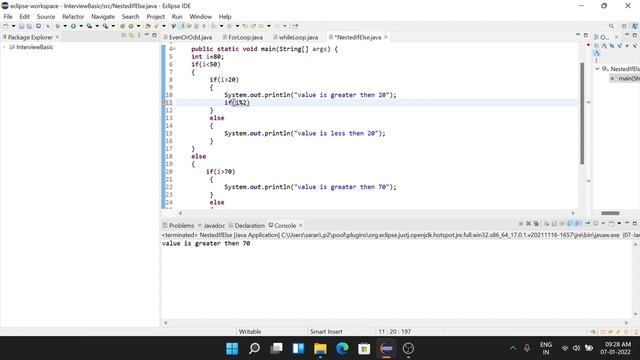Click the Clear Console icon

click(547, 224)
